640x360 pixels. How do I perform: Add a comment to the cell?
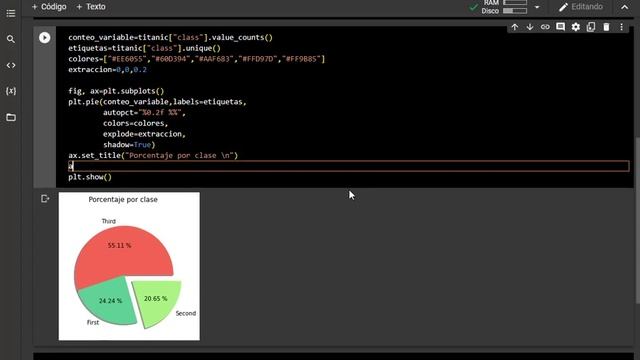[560, 27]
